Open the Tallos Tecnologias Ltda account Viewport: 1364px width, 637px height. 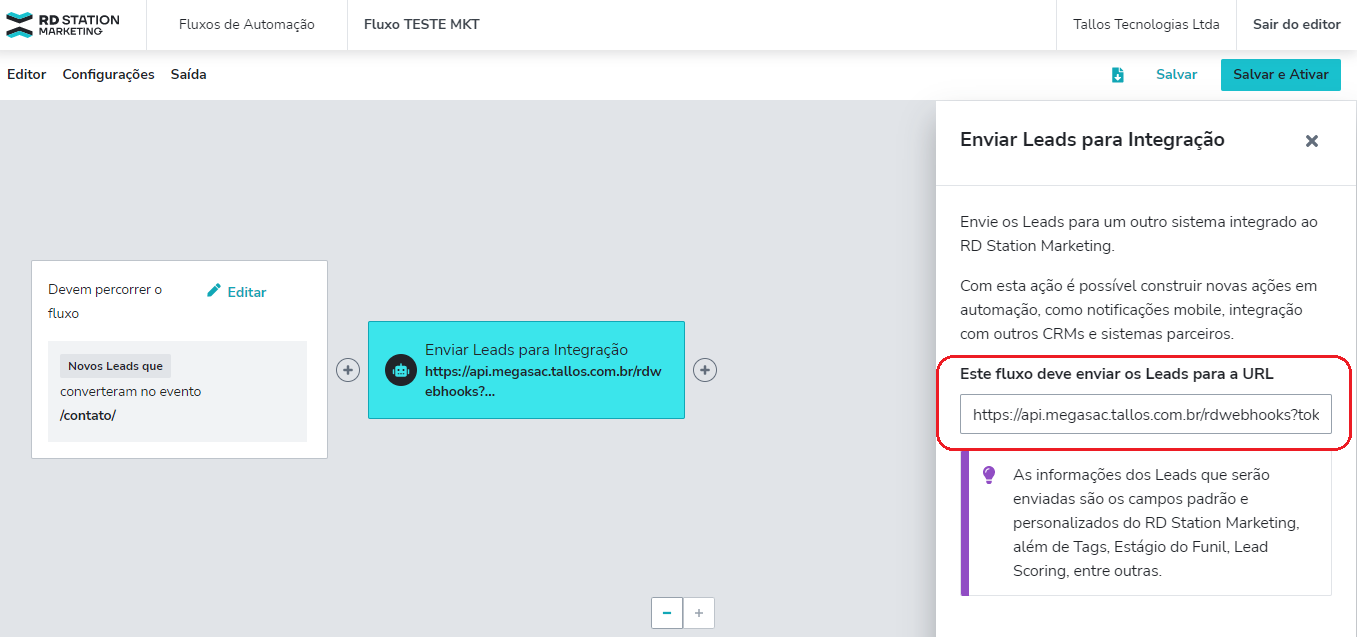pyautogui.click(x=1146, y=25)
